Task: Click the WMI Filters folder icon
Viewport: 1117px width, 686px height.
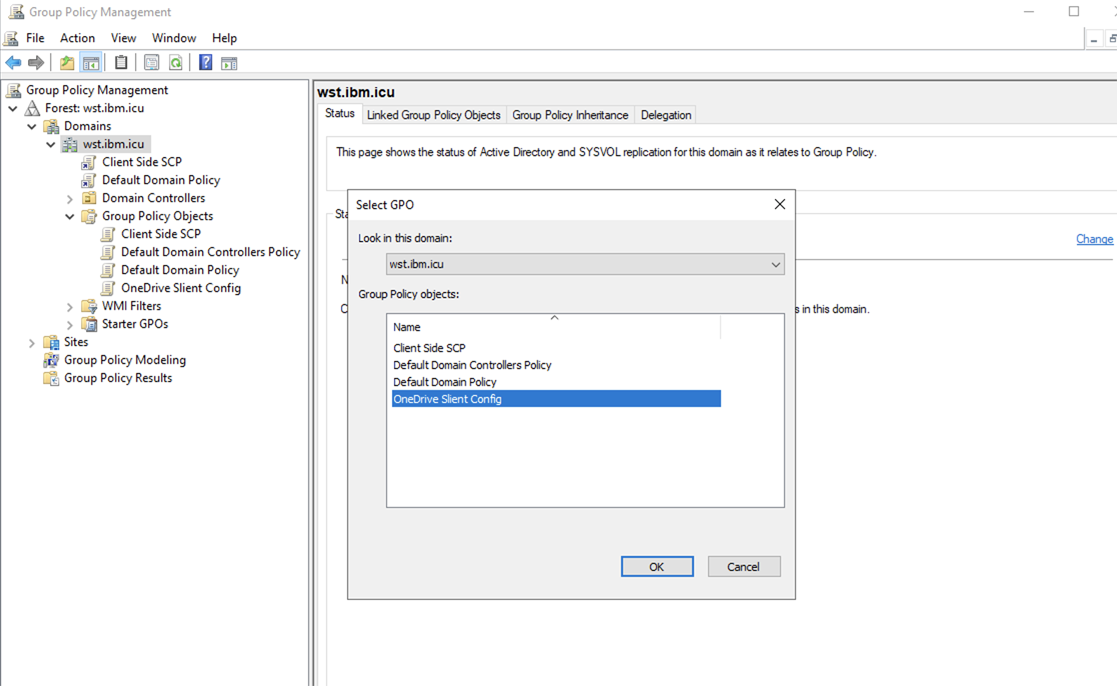Action: click(x=89, y=306)
